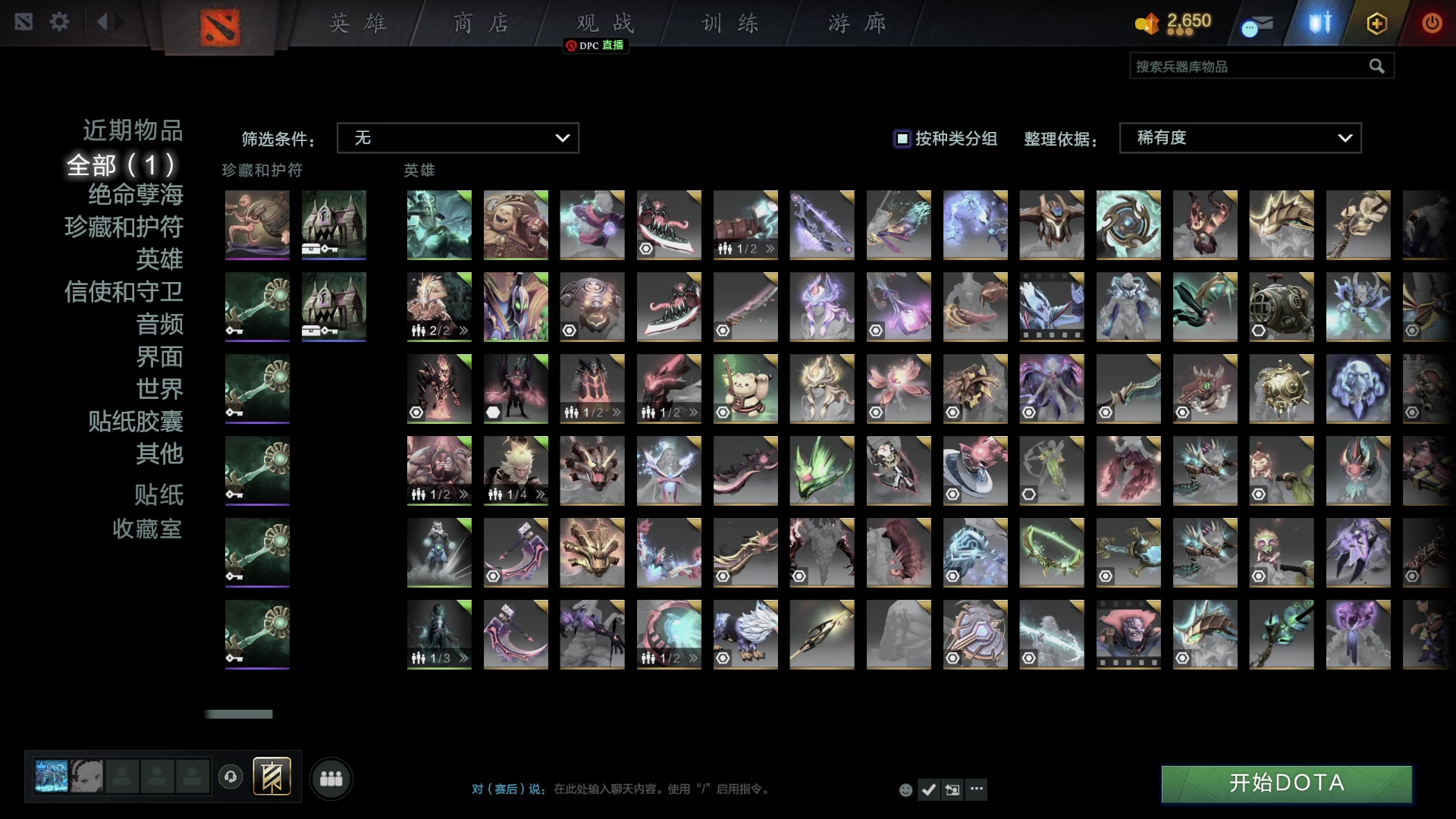Select the 界面 interface category
The width and height of the screenshot is (1456, 819).
point(159,357)
